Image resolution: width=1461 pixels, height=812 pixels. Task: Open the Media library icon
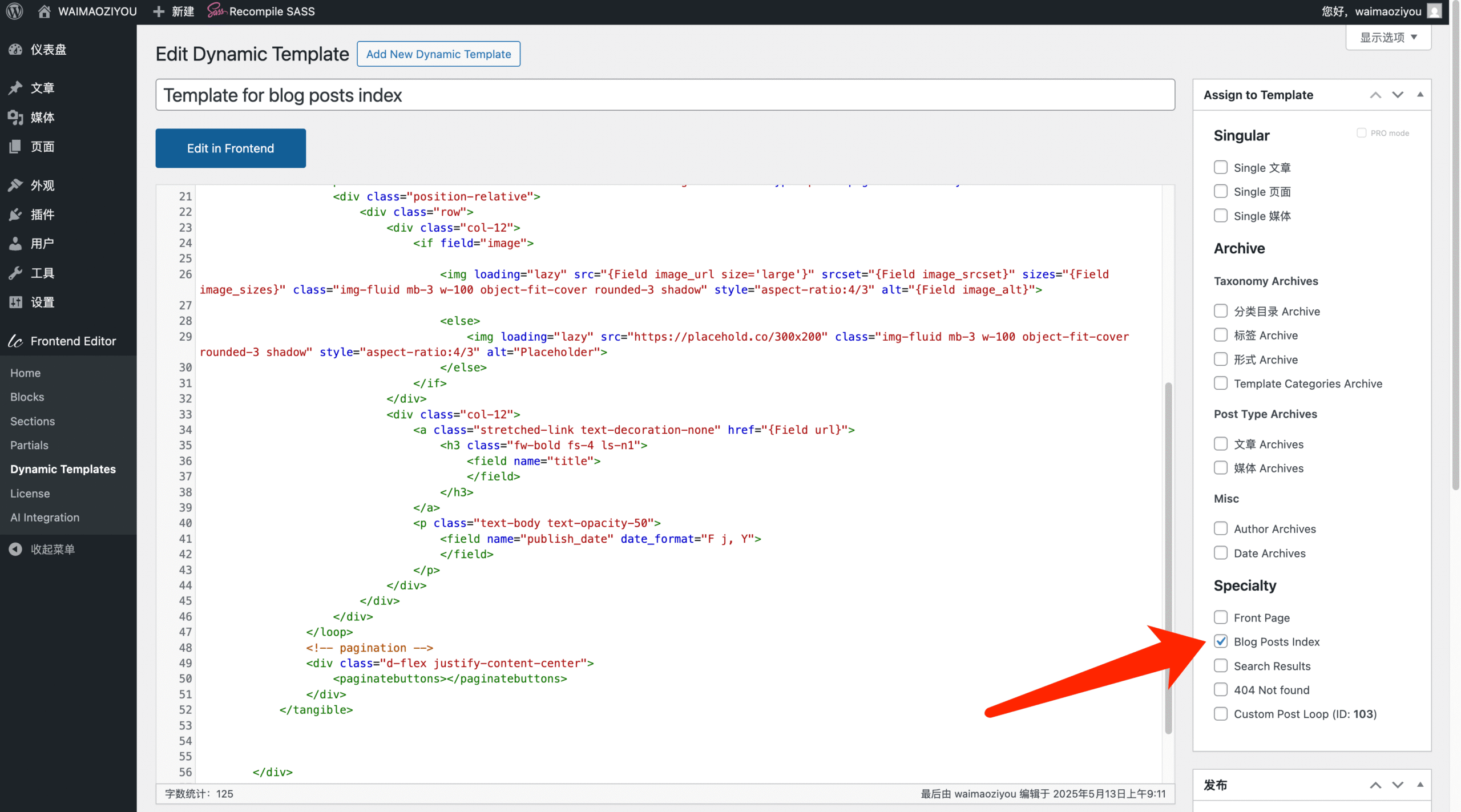point(15,118)
